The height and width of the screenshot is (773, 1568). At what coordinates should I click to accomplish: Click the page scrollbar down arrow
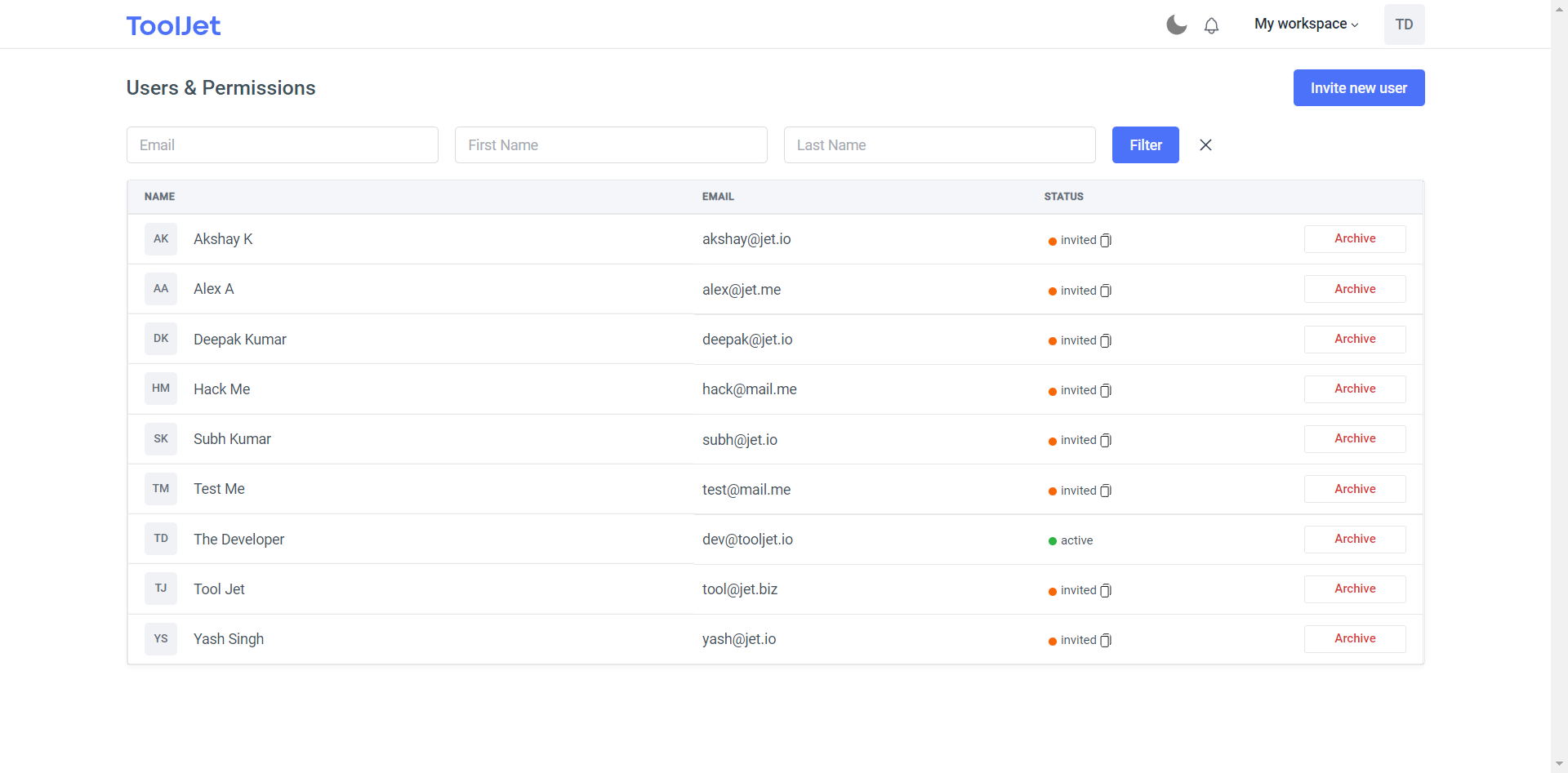tap(1559, 764)
